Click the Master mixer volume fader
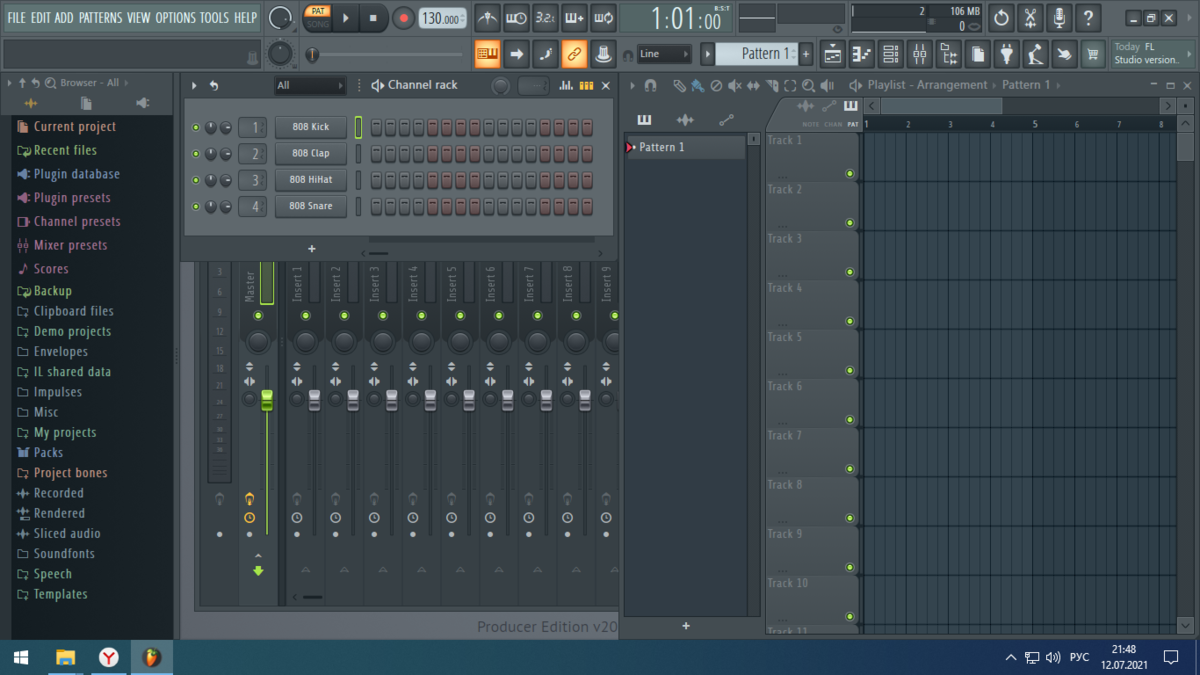 click(267, 400)
